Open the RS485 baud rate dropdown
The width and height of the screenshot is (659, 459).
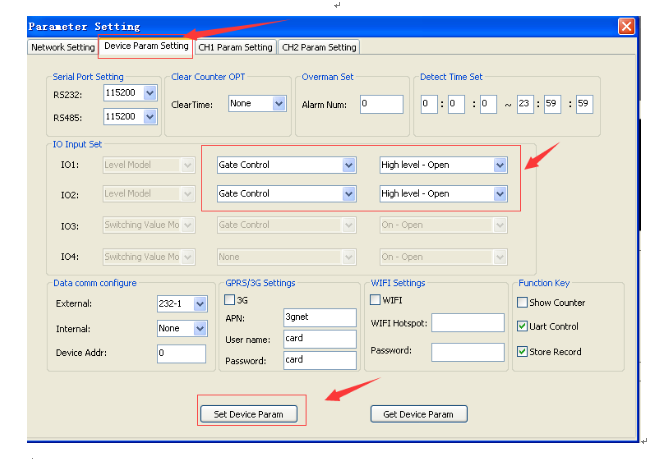click(150, 116)
